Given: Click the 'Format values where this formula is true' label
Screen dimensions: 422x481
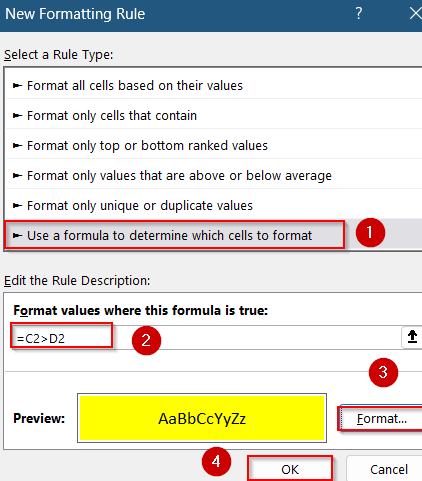Looking at the screenshot, I should click(140, 310).
